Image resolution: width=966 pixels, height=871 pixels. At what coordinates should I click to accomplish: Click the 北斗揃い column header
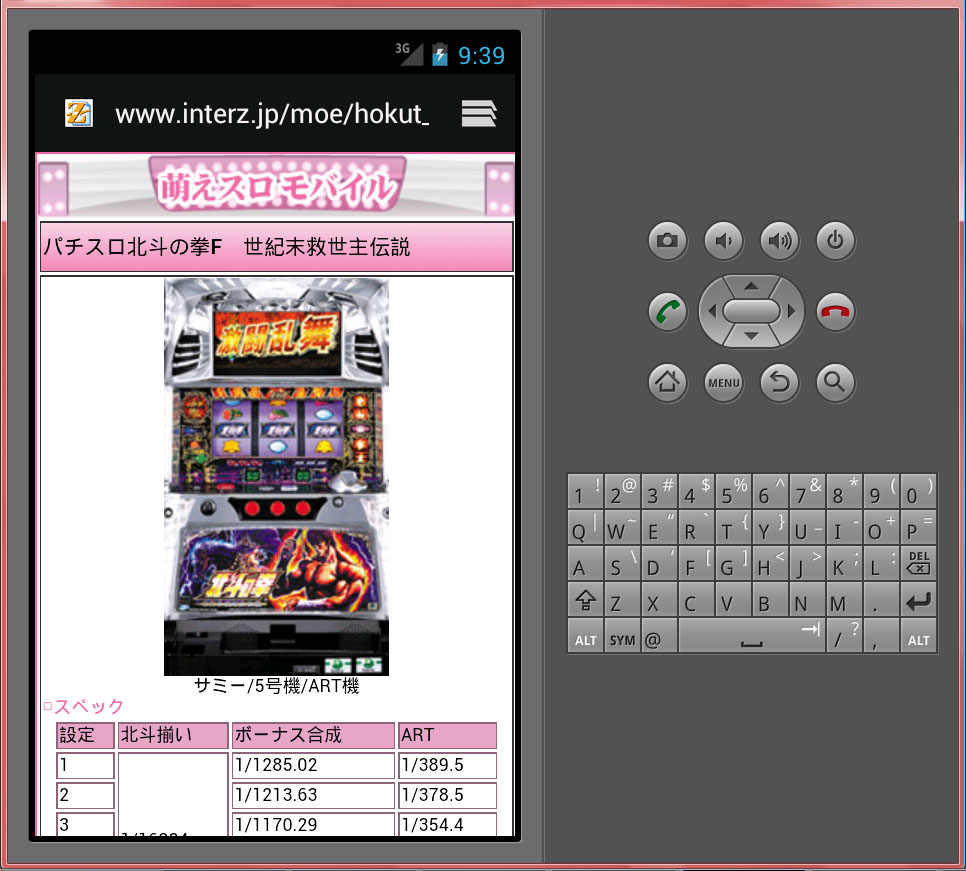(x=172, y=735)
